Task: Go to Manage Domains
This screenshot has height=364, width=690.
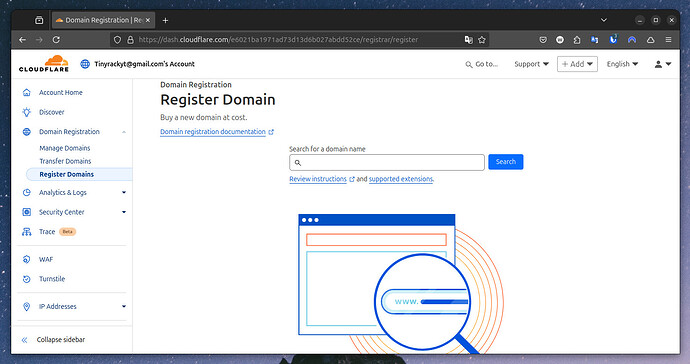Action: [x=65, y=148]
